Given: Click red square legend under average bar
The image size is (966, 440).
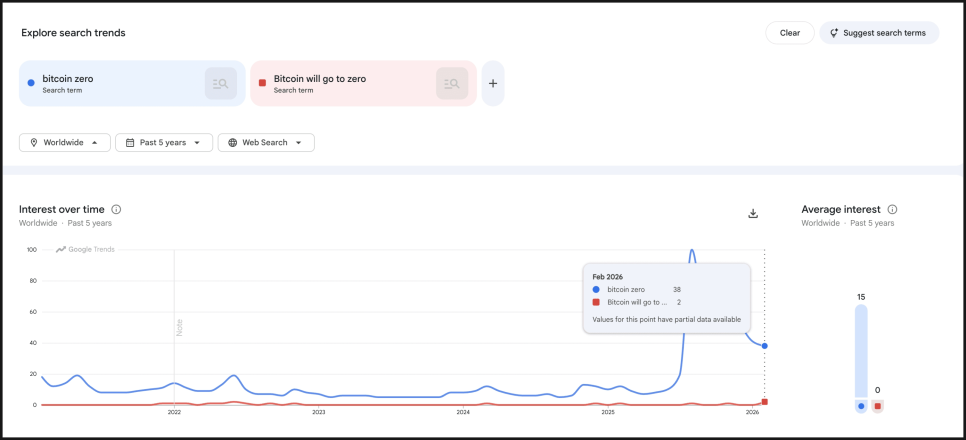Looking at the screenshot, I should tap(877, 406).
